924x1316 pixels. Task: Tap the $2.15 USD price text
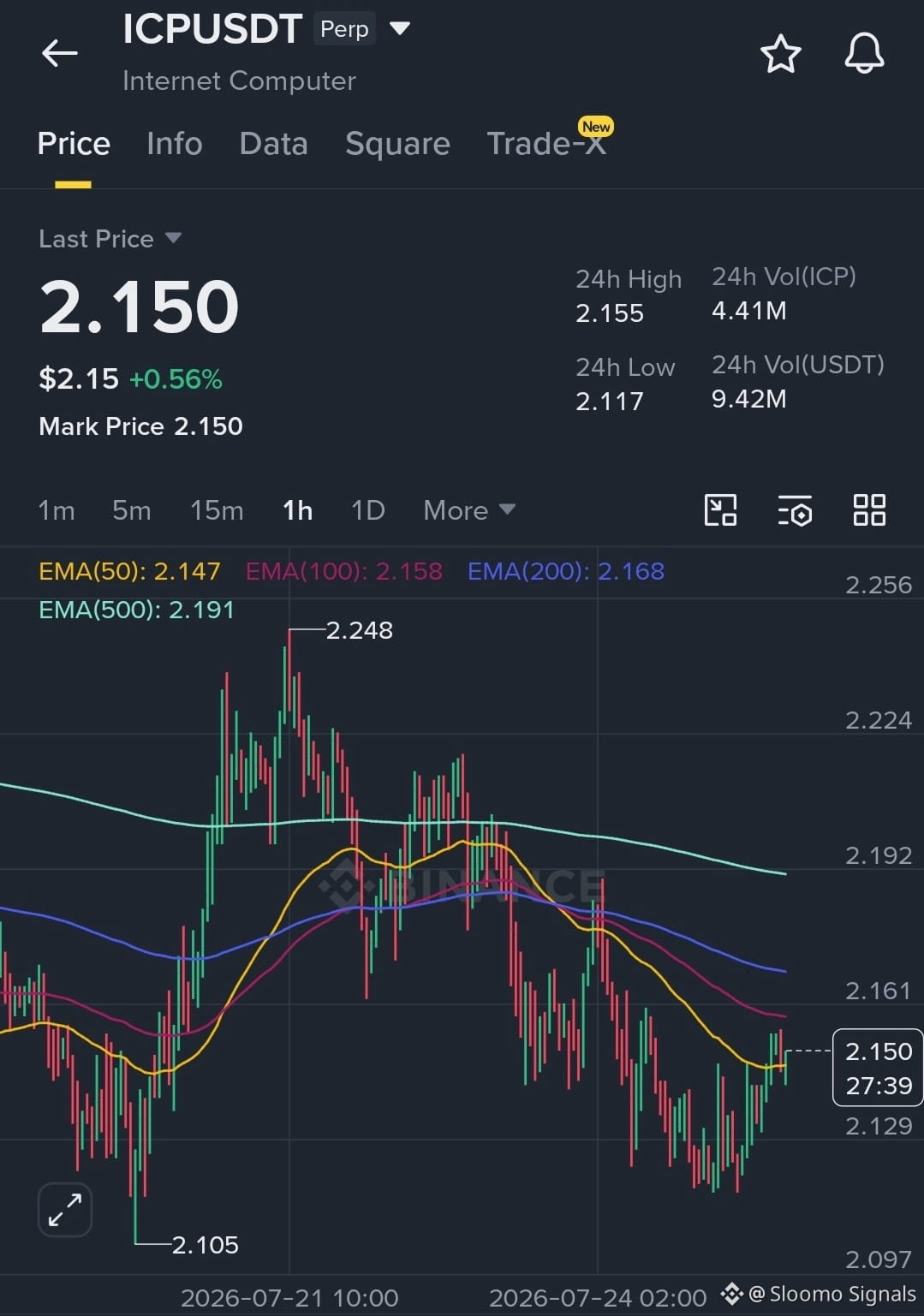pos(79,378)
